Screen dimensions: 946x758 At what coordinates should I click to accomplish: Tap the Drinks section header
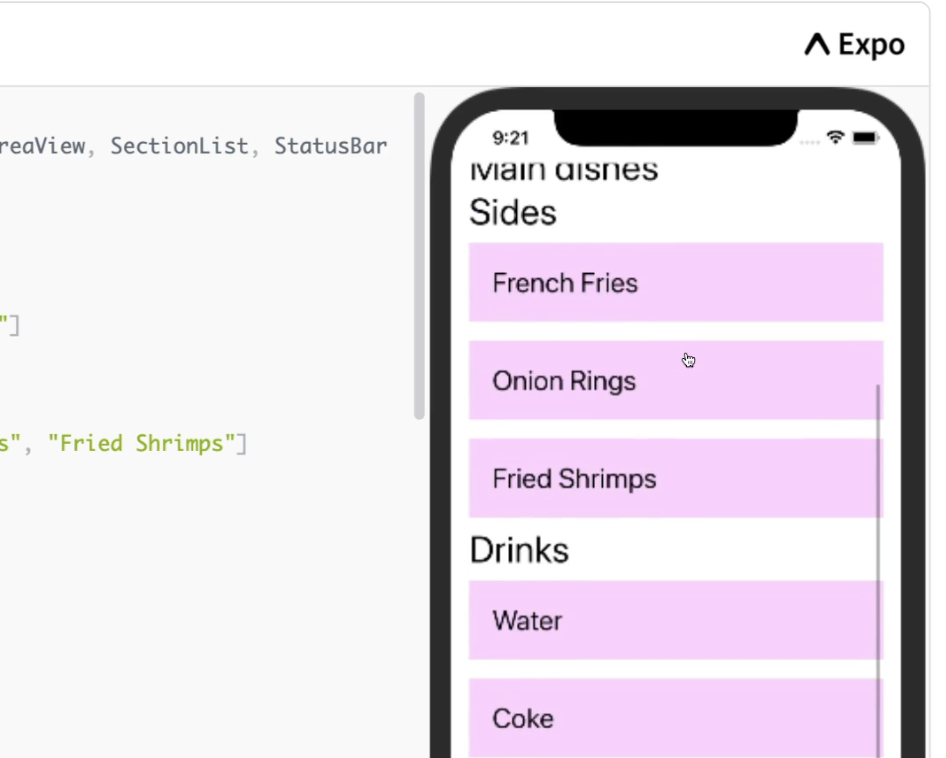(519, 550)
